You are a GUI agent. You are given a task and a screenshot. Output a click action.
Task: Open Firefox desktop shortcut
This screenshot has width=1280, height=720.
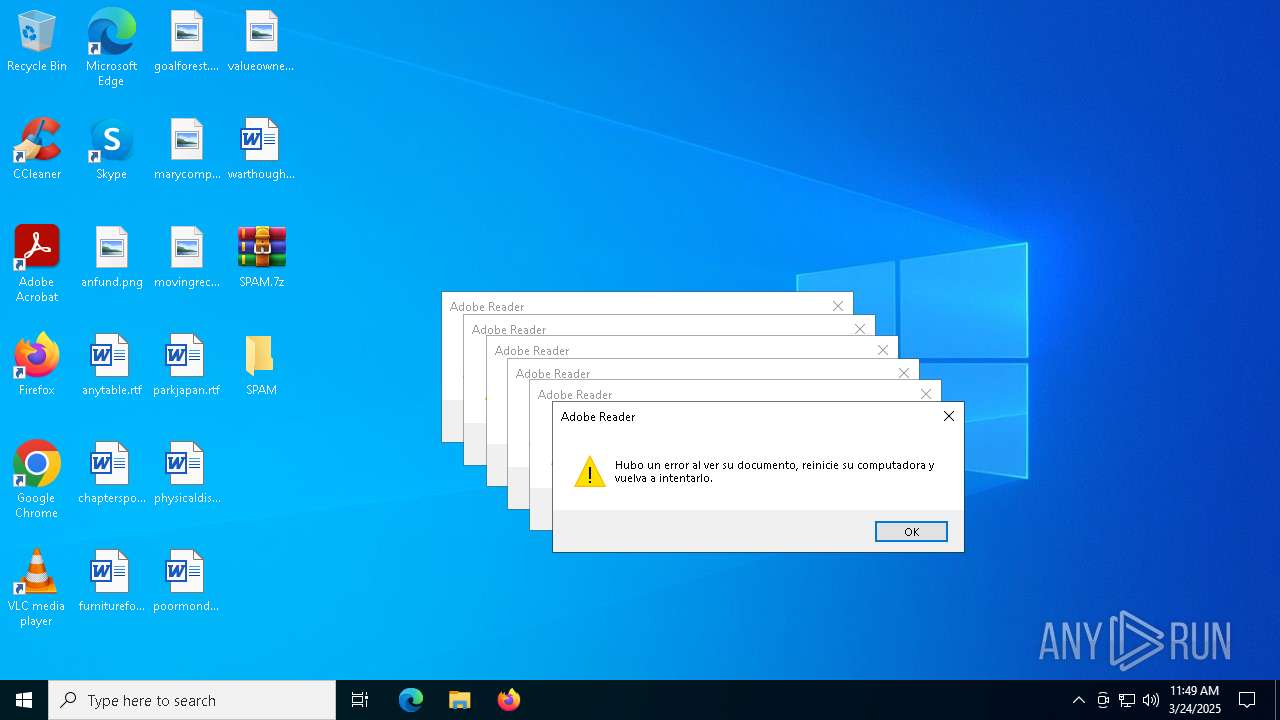37,366
